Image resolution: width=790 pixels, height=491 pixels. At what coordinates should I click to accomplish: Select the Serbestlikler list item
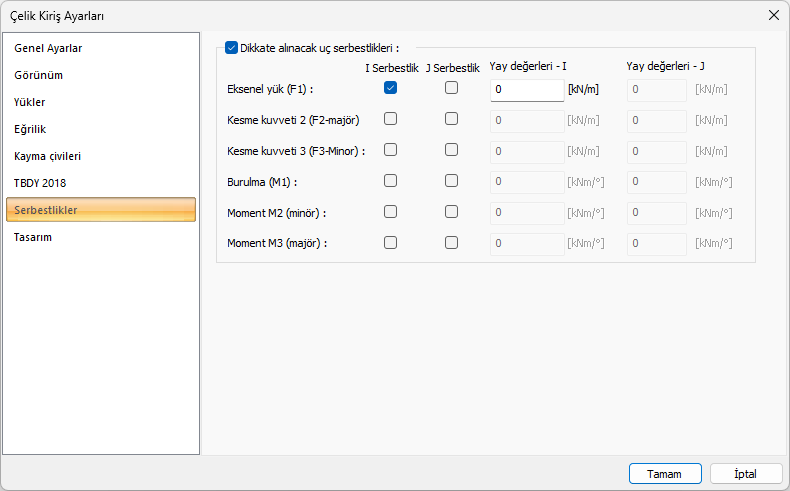click(x=46, y=210)
